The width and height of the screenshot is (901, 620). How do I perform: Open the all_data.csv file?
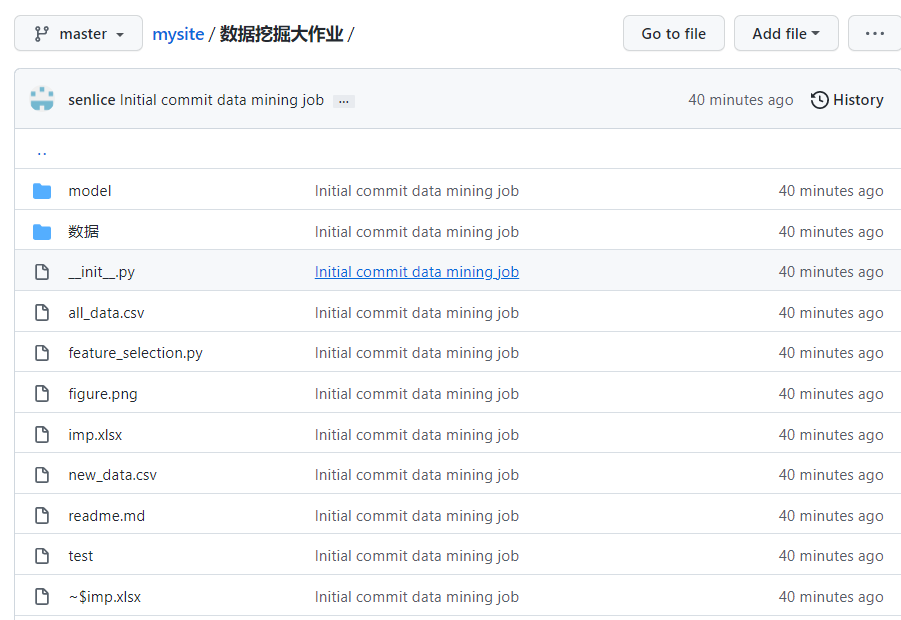(x=106, y=313)
